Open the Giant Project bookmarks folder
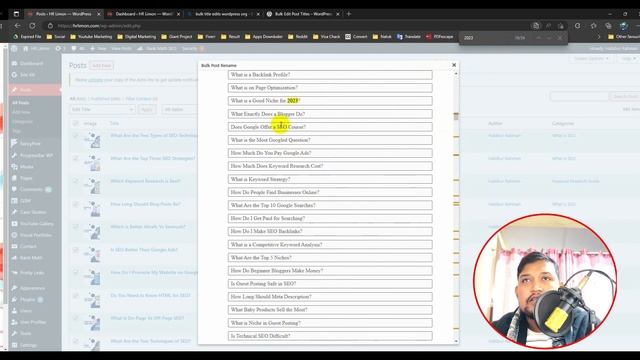 click(177, 37)
